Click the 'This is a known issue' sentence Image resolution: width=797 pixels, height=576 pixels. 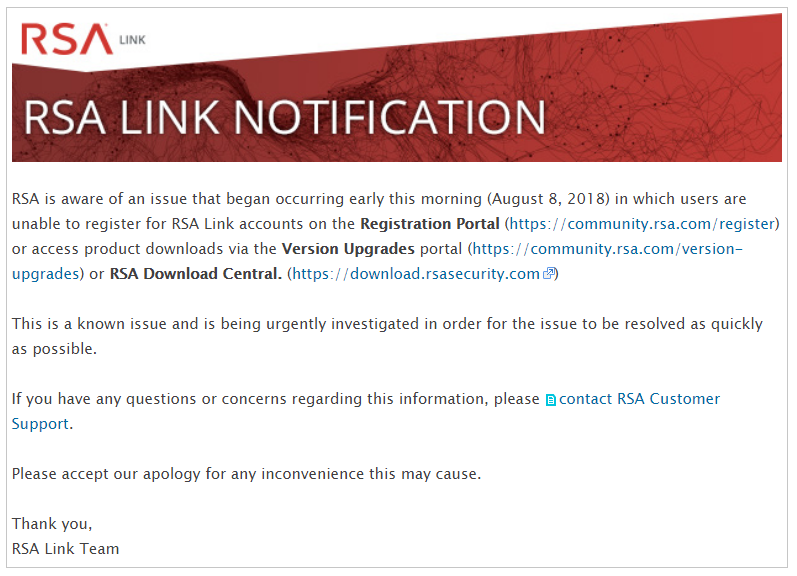pos(200,324)
